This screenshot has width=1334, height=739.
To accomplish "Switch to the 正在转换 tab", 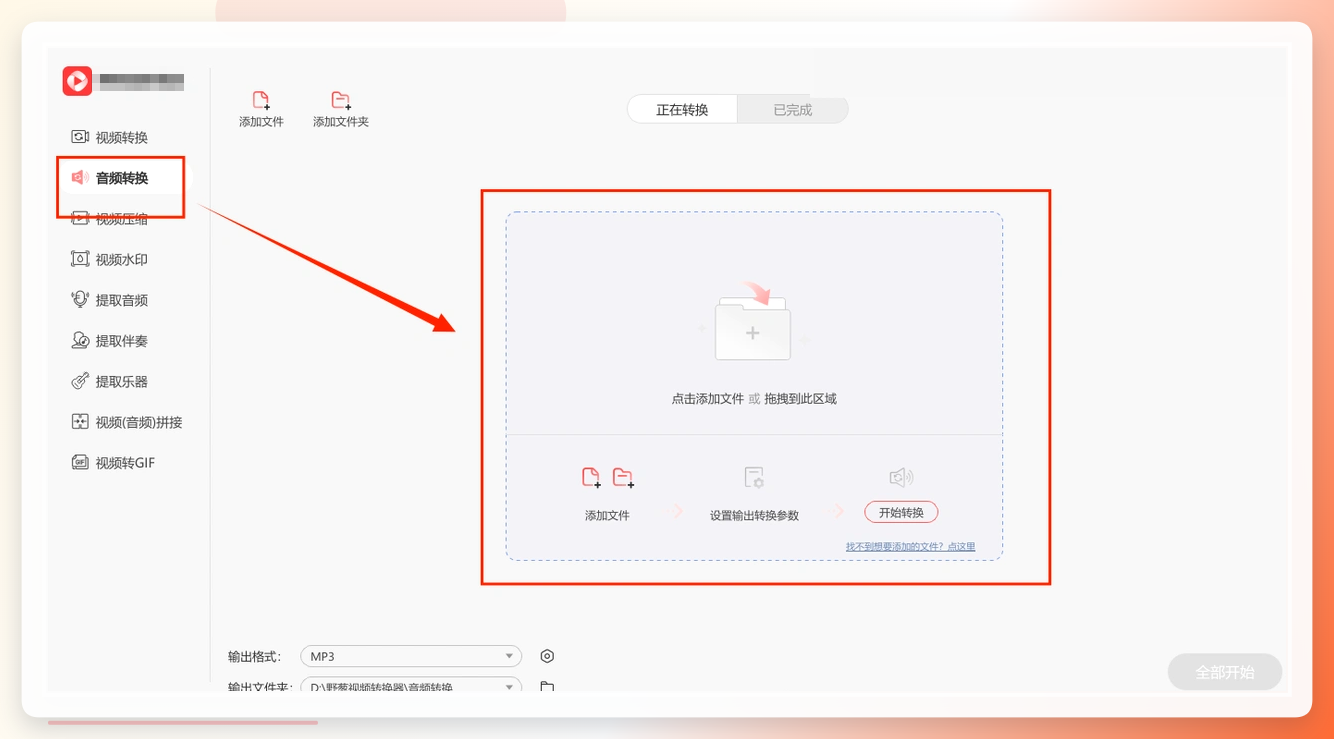I will tap(682, 110).
